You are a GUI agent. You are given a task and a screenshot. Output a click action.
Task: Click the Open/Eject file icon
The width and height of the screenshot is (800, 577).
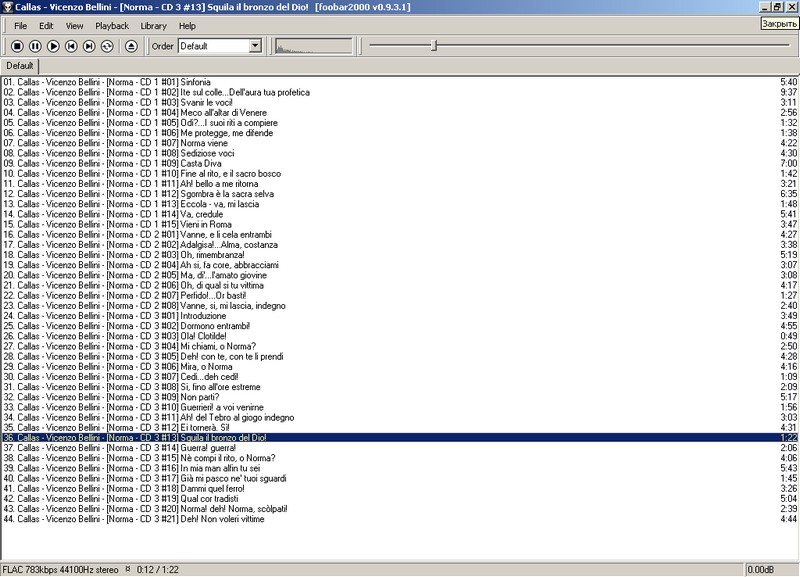pyautogui.click(x=131, y=46)
